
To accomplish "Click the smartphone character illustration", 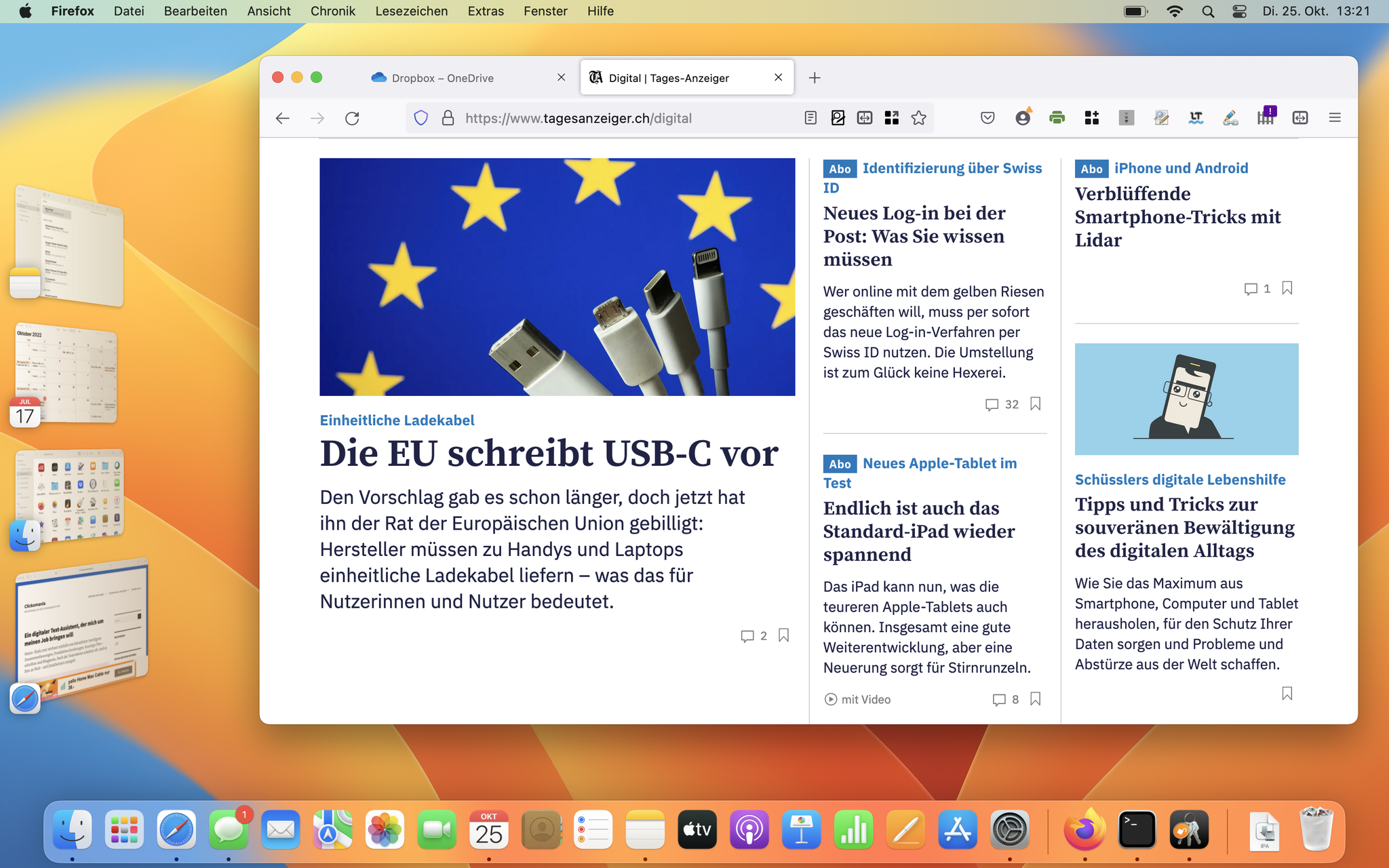I will pyautogui.click(x=1186, y=399).
